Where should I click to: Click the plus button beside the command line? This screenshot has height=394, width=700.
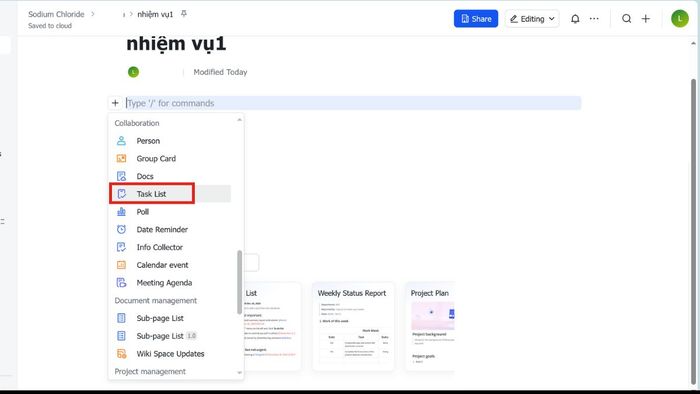coord(115,103)
